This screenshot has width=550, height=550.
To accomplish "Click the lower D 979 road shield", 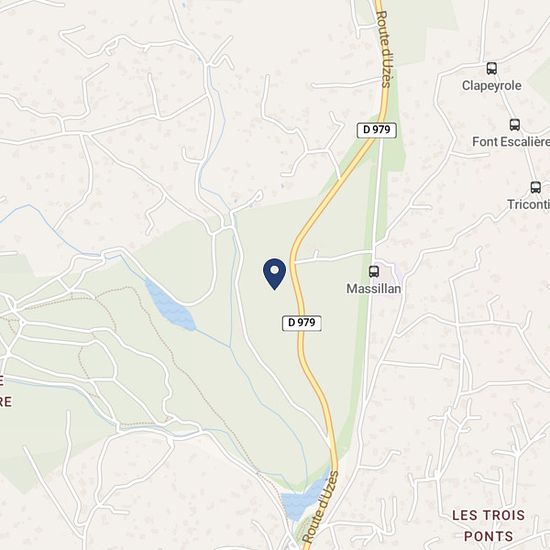I will 302,323.
